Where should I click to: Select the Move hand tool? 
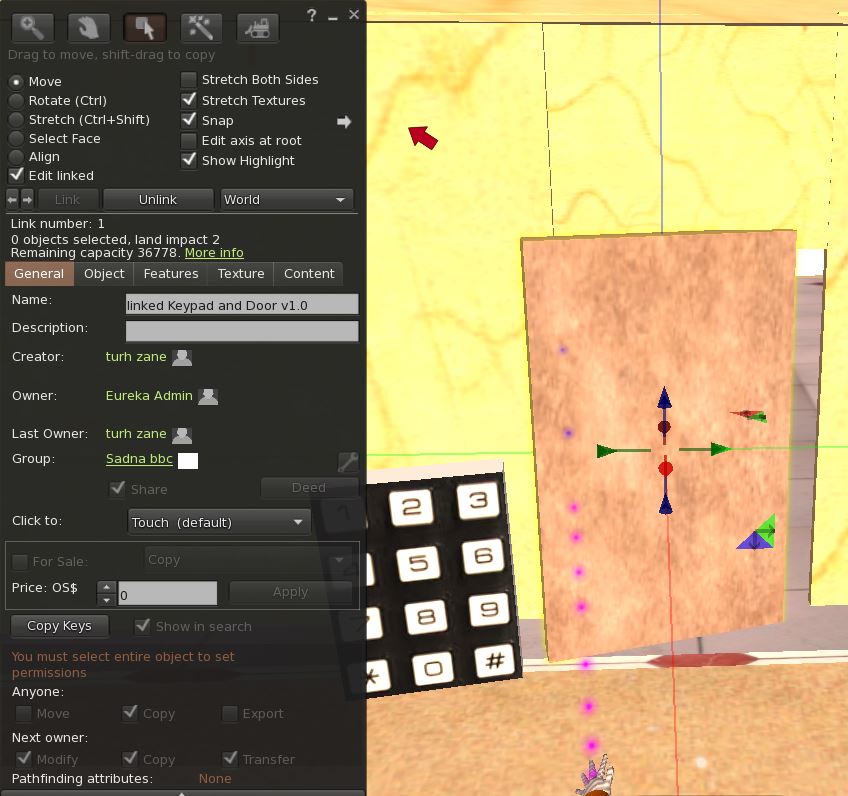(88, 27)
